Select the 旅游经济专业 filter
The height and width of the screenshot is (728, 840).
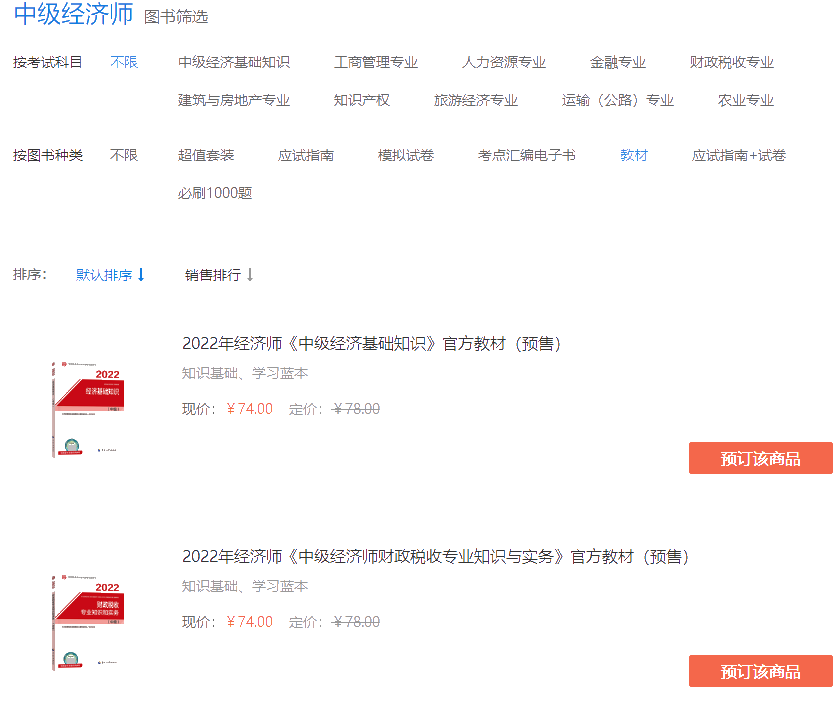point(475,100)
